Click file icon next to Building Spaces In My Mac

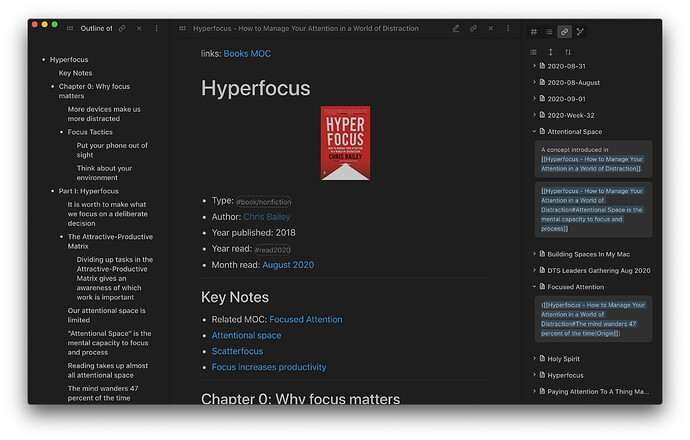pos(542,253)
